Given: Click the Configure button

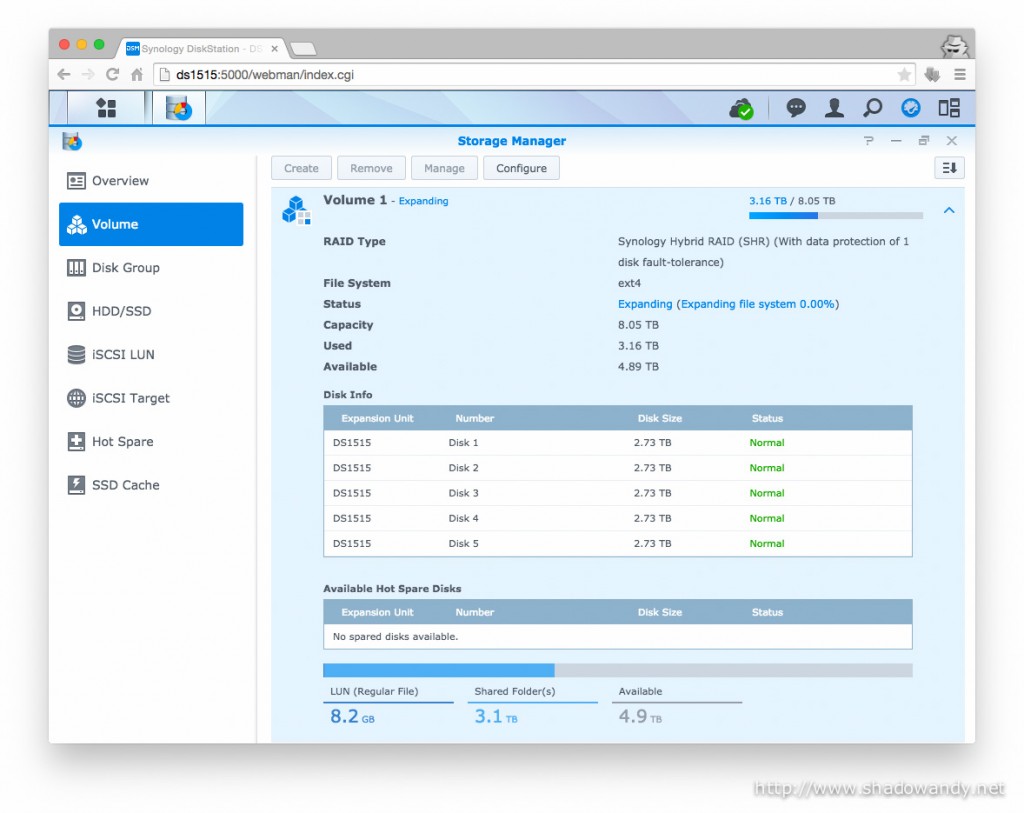Looking at the screenshot, I should click(521, 168).
